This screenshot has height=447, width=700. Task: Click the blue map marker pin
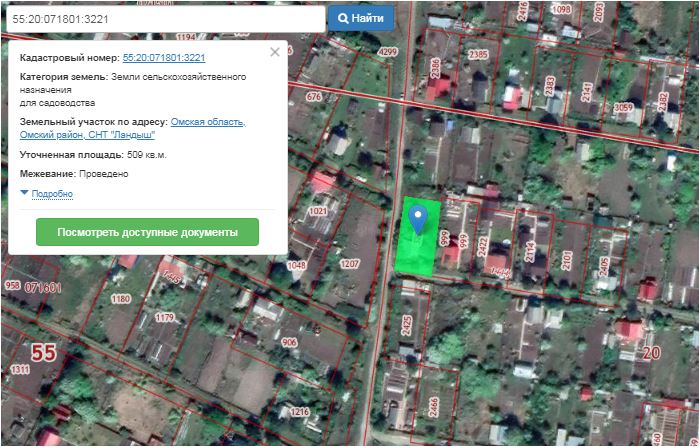pos(420,215)
